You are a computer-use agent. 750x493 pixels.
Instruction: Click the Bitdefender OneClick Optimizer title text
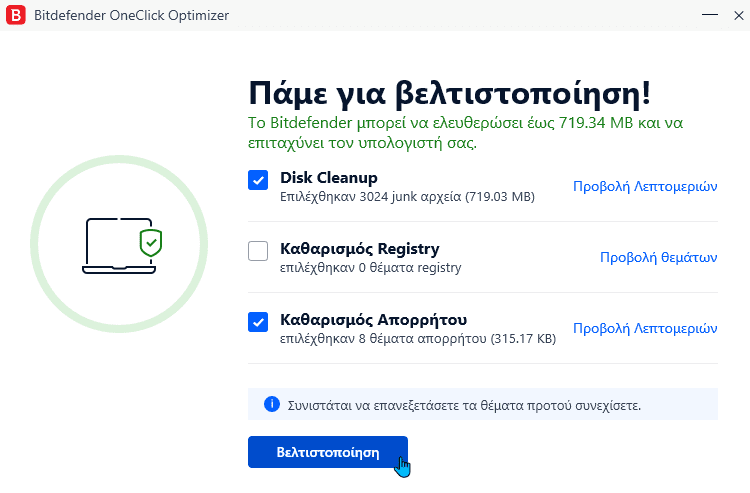click(x=132, y=15)
